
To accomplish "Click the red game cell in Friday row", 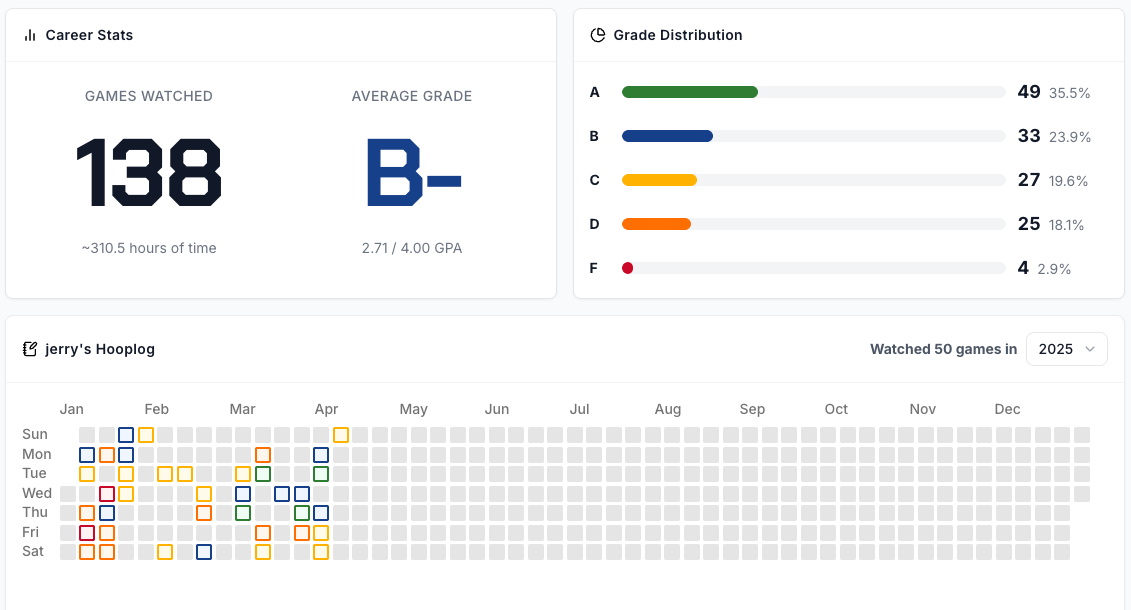I will coord(87,533).
